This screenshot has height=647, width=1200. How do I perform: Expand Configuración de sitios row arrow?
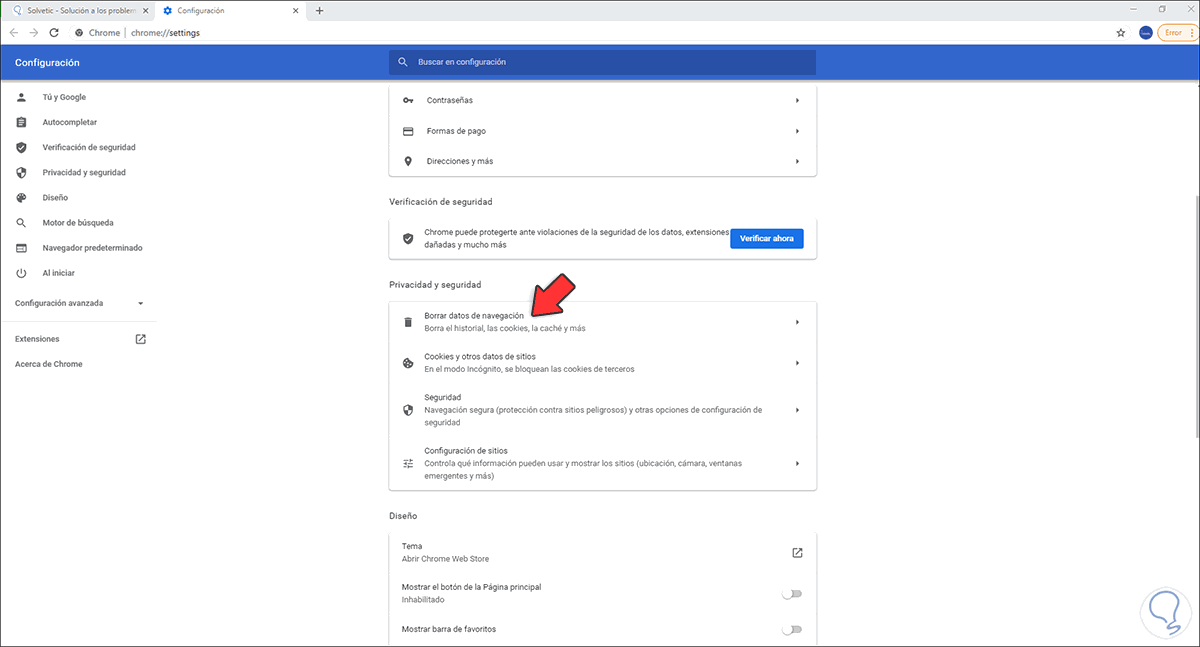(x=797, y=463)
